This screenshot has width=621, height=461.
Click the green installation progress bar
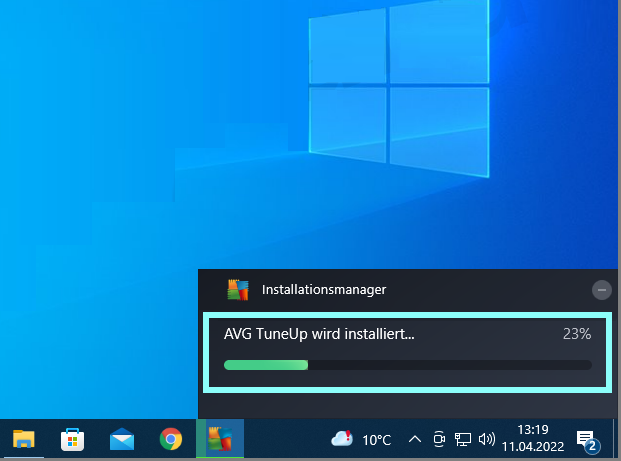[408, 365]
